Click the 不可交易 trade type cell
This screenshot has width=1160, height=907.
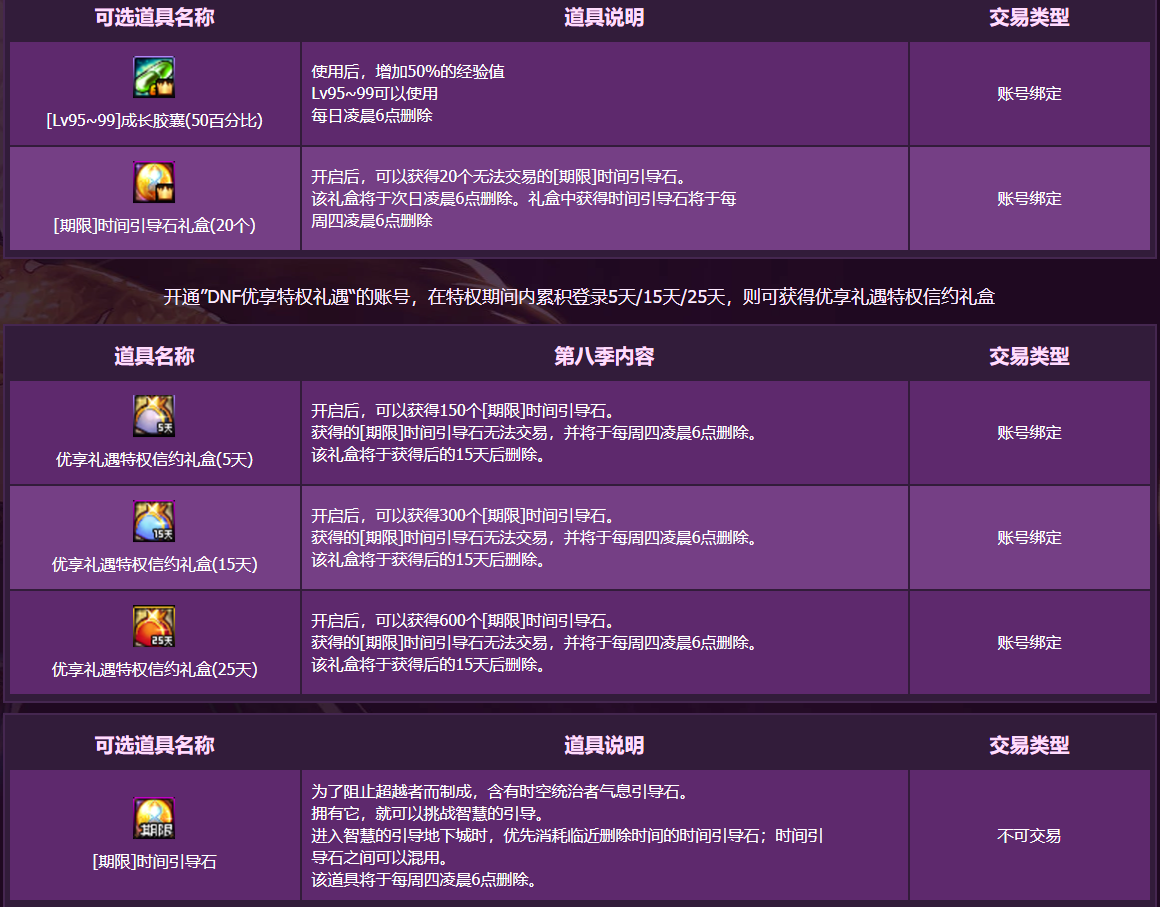(1029, 836)
